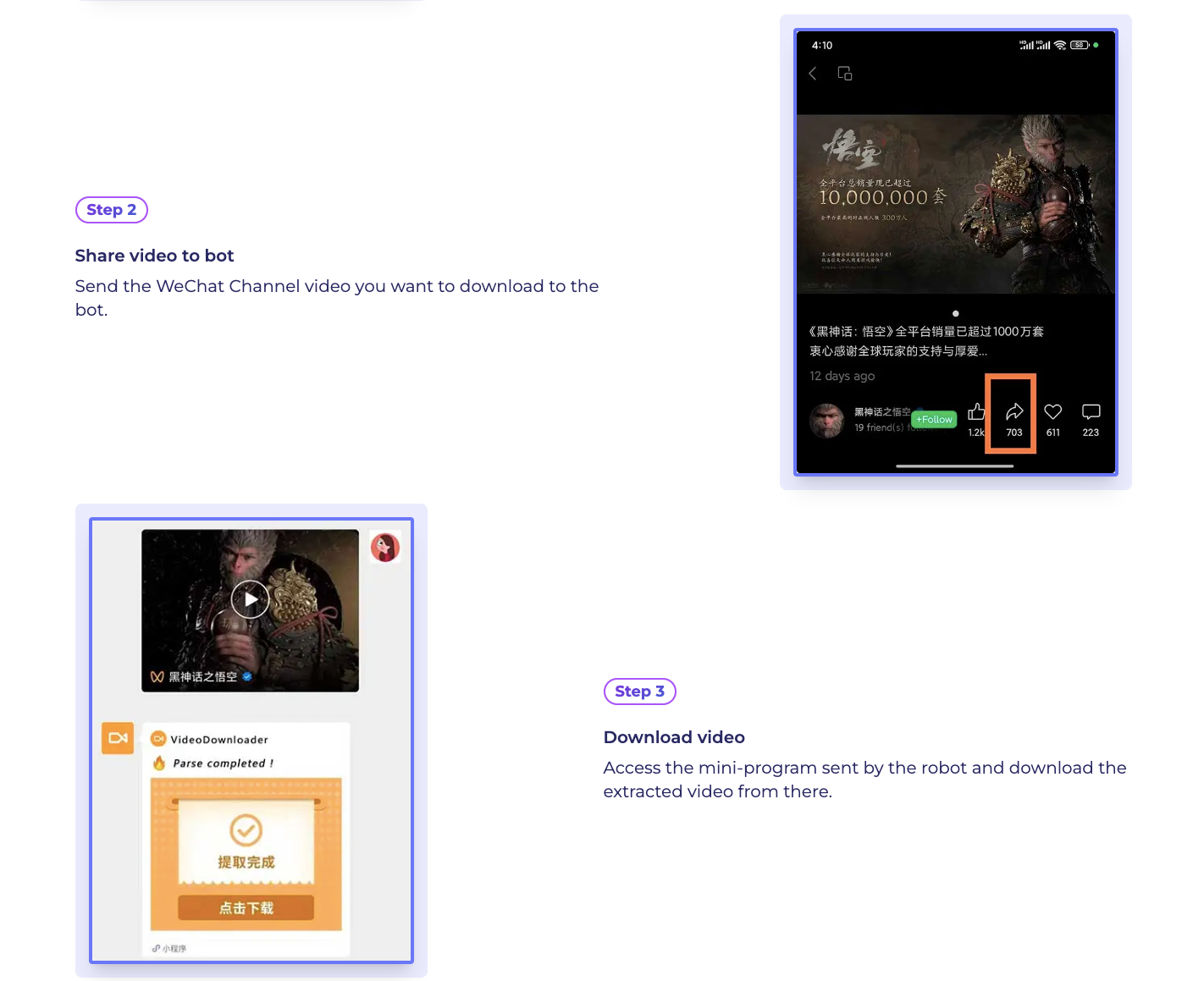Tap the share arrow icon above 703
Viewport: 1204px width, 981px height.
[x=1014, y=412]
